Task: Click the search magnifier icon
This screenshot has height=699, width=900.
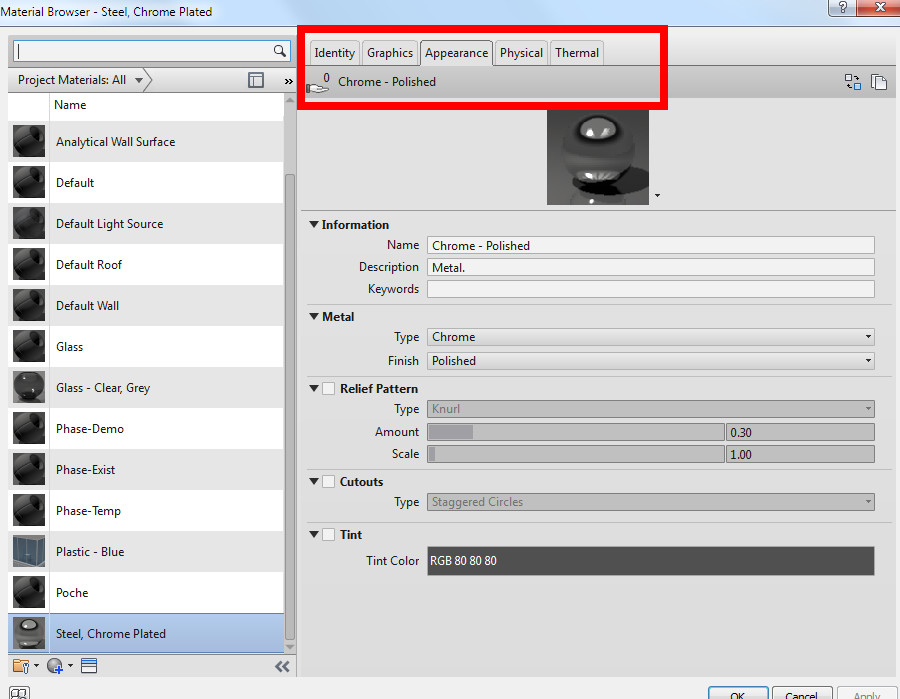Action: pos(280,51)
